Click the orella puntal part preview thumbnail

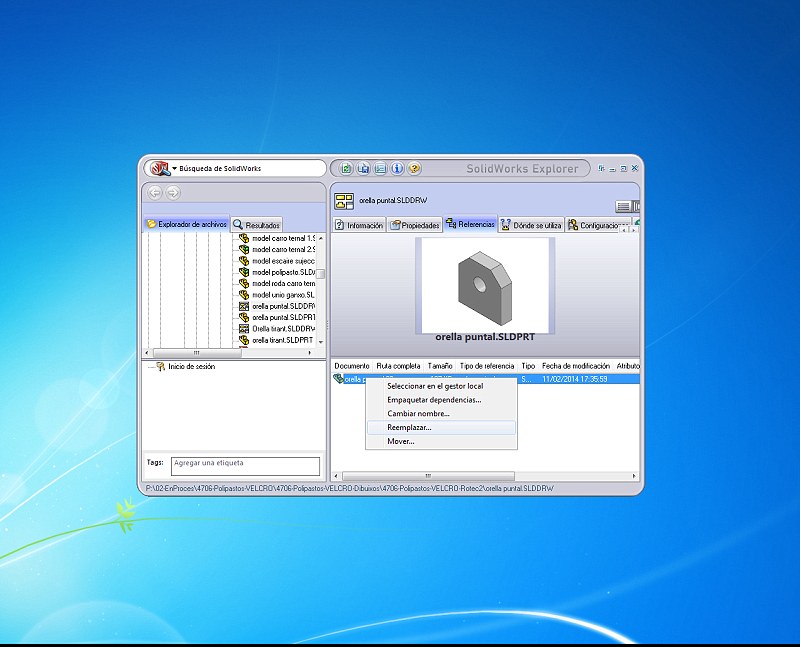(x=485, y=285)
